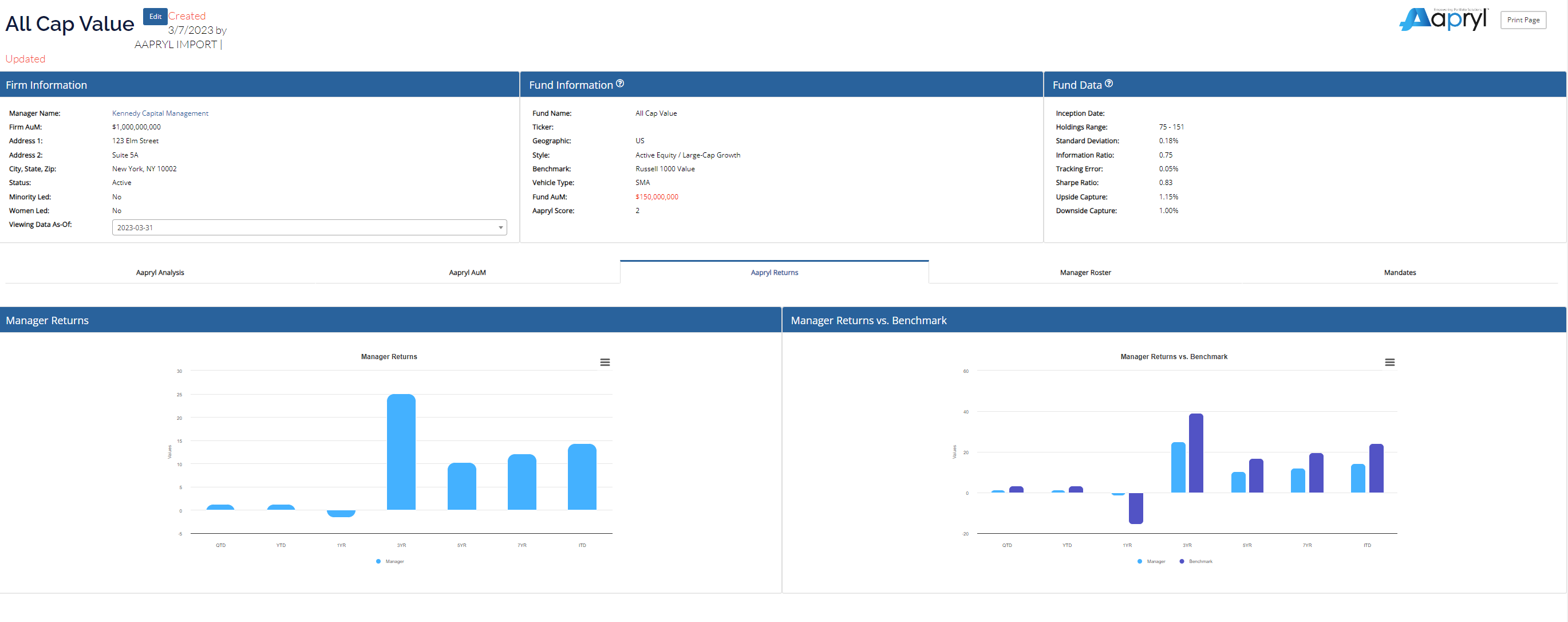Click Fund Information help question icon

click(x=619, y=84)
